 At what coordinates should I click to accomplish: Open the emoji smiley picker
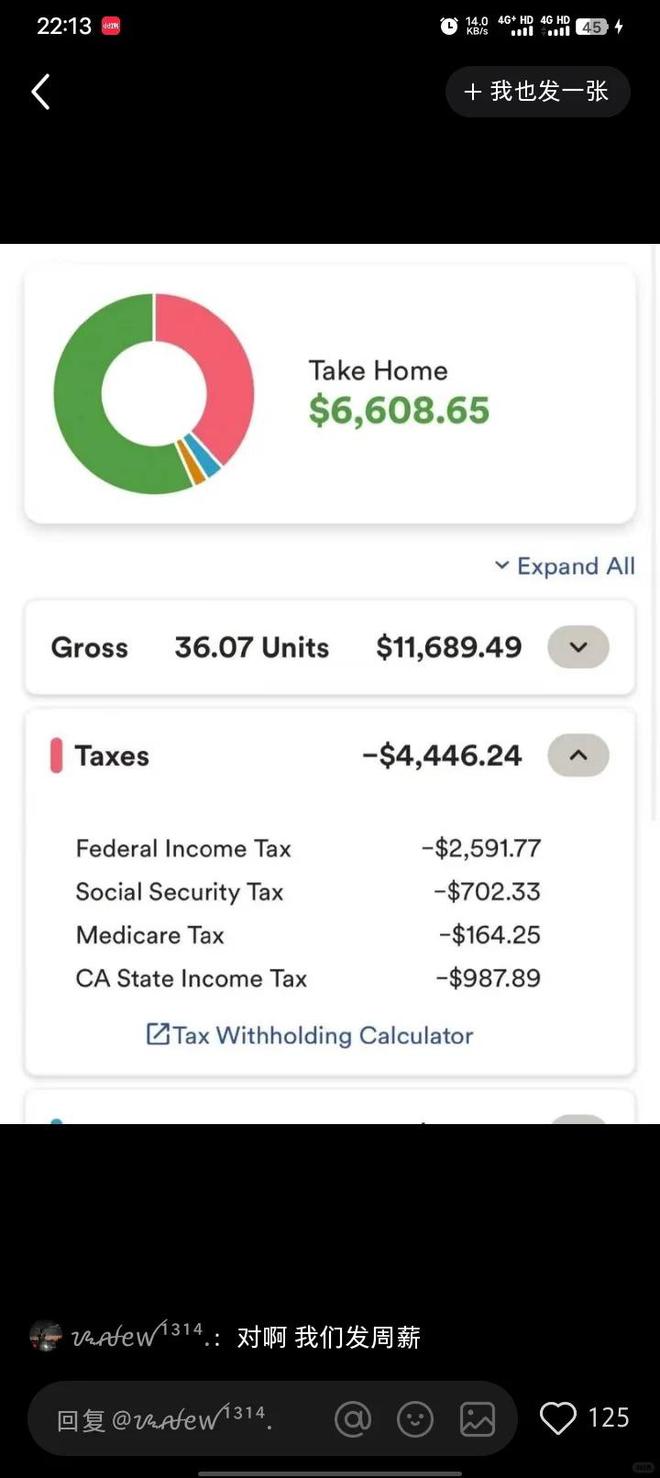click(415, 1418)
